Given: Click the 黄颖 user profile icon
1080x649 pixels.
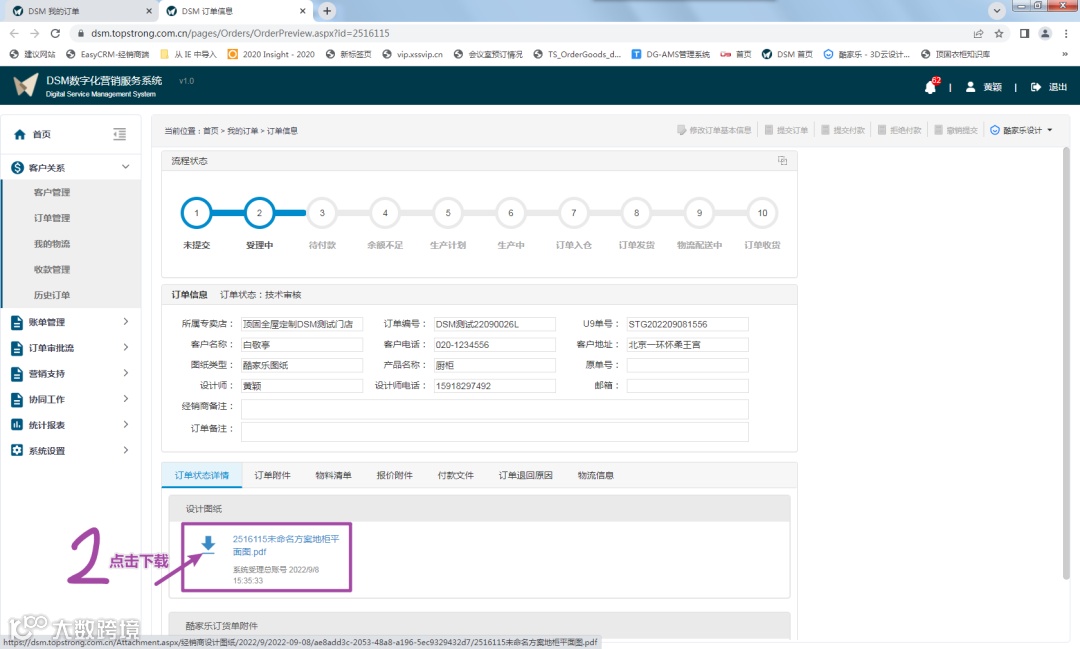Looking at the screenshot, I should (970, 87).
